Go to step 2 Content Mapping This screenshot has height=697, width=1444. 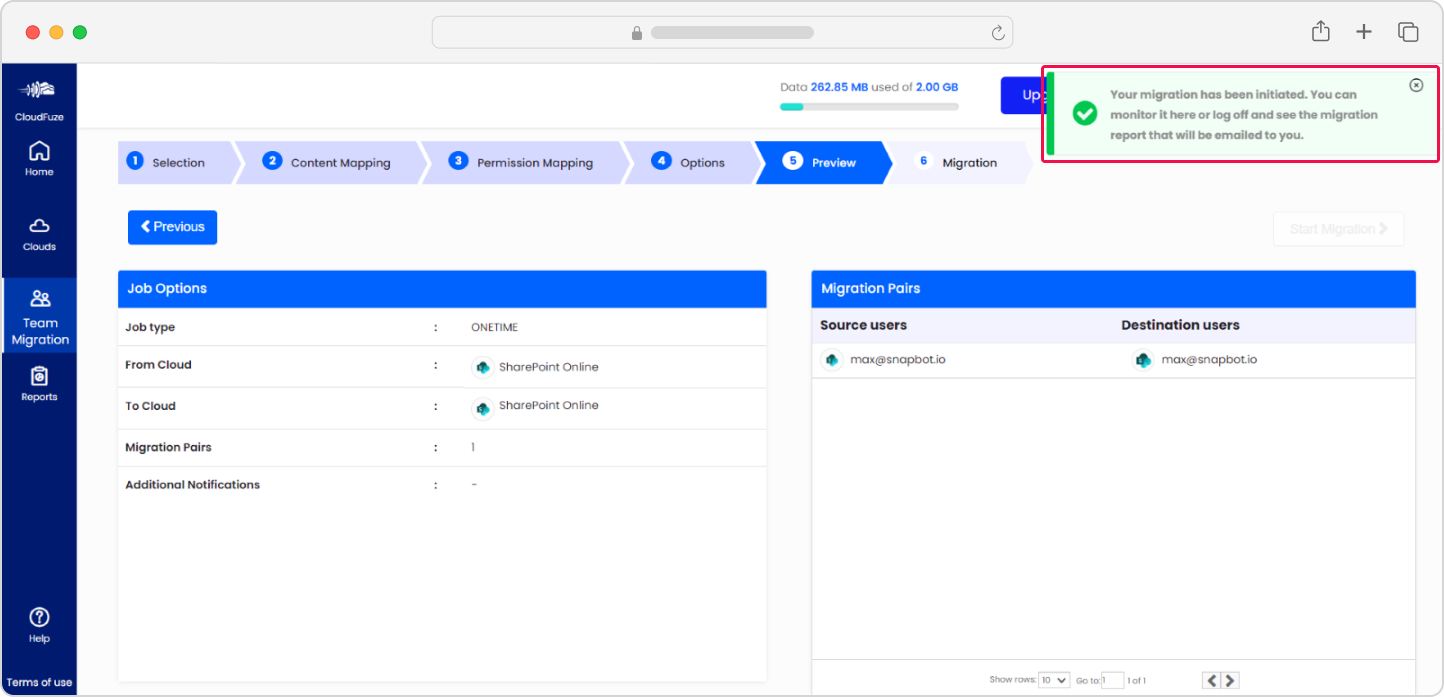click(x=331, y=162)
